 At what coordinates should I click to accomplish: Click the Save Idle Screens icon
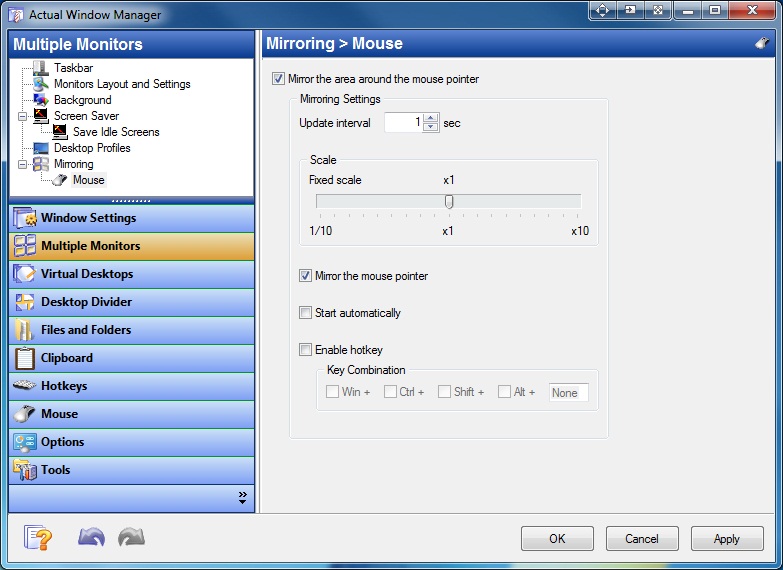(x=60, y=132)
